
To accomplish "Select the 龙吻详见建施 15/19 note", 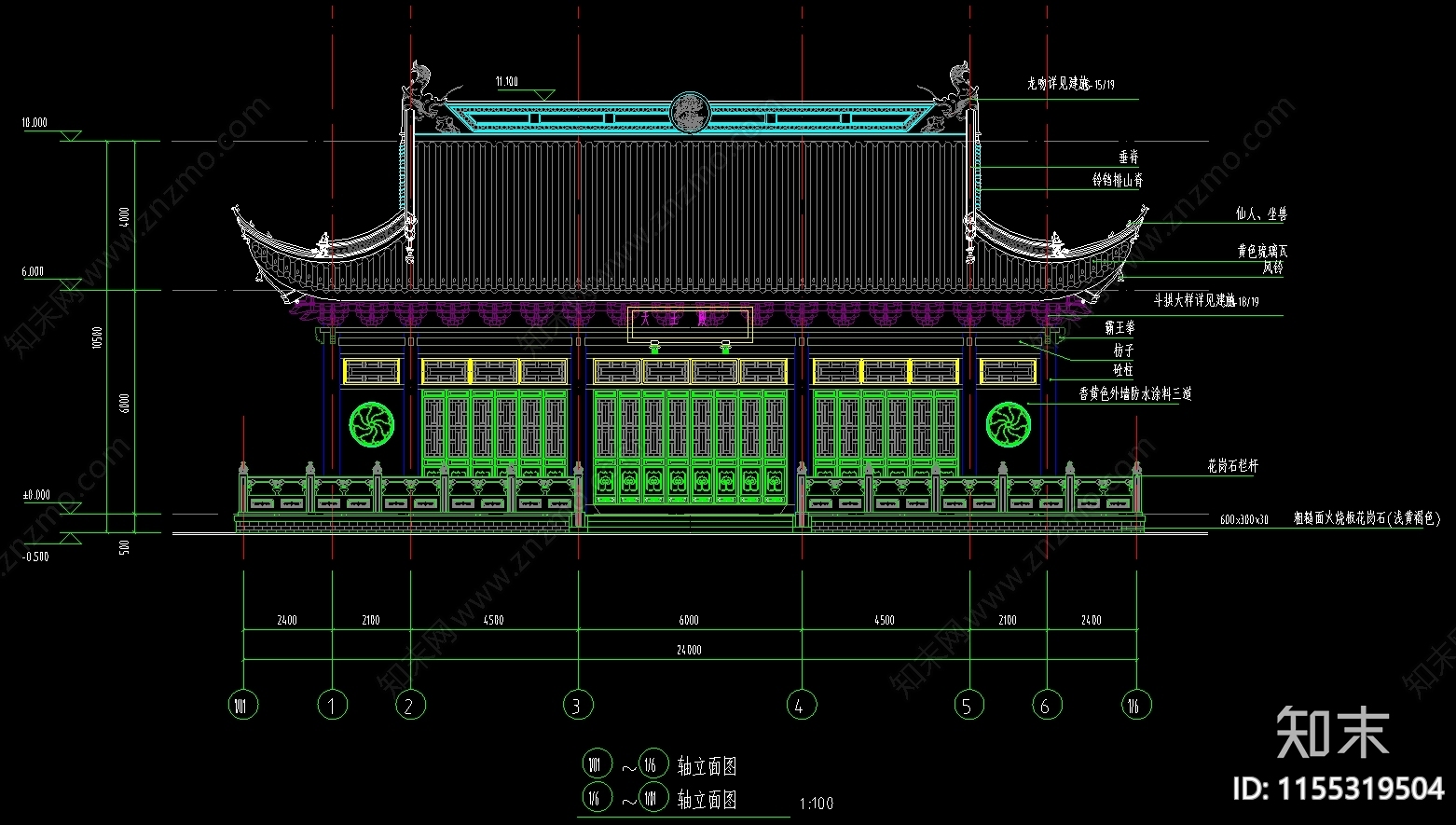I will [x=1071, y=84].
